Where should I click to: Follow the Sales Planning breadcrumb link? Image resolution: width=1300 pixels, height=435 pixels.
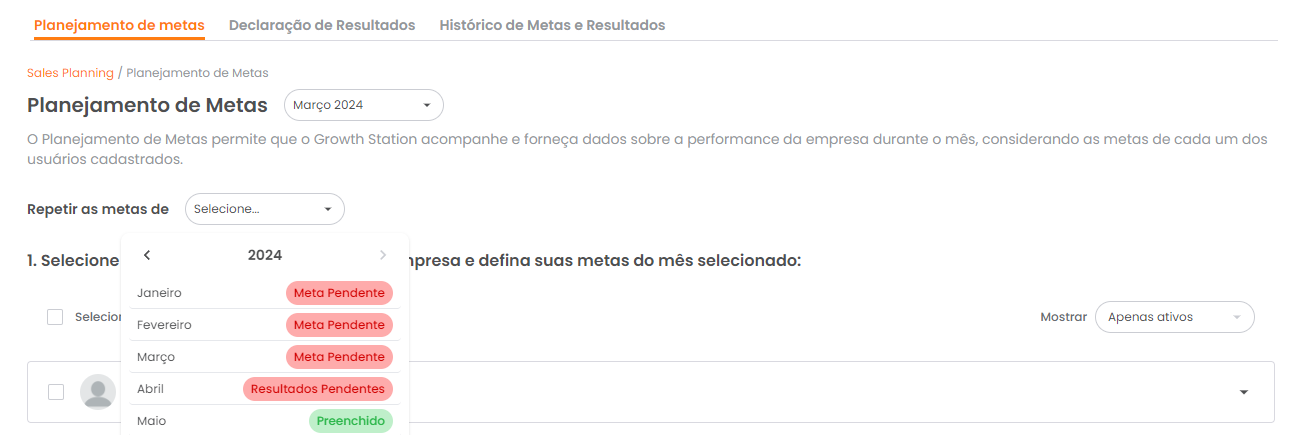tap(70, 73)
